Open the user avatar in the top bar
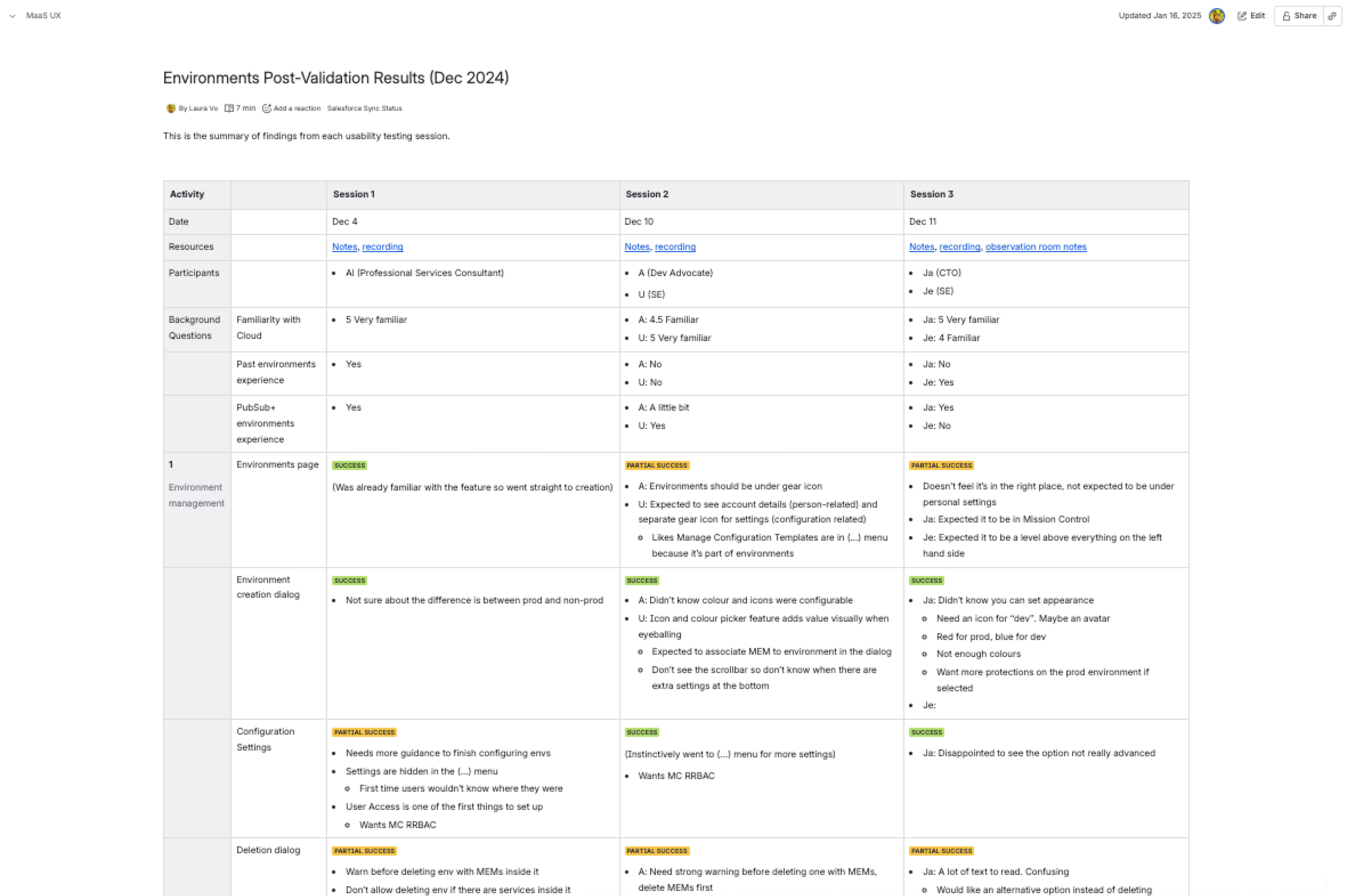1355x896 pixels. click(x=1216, y=16)
